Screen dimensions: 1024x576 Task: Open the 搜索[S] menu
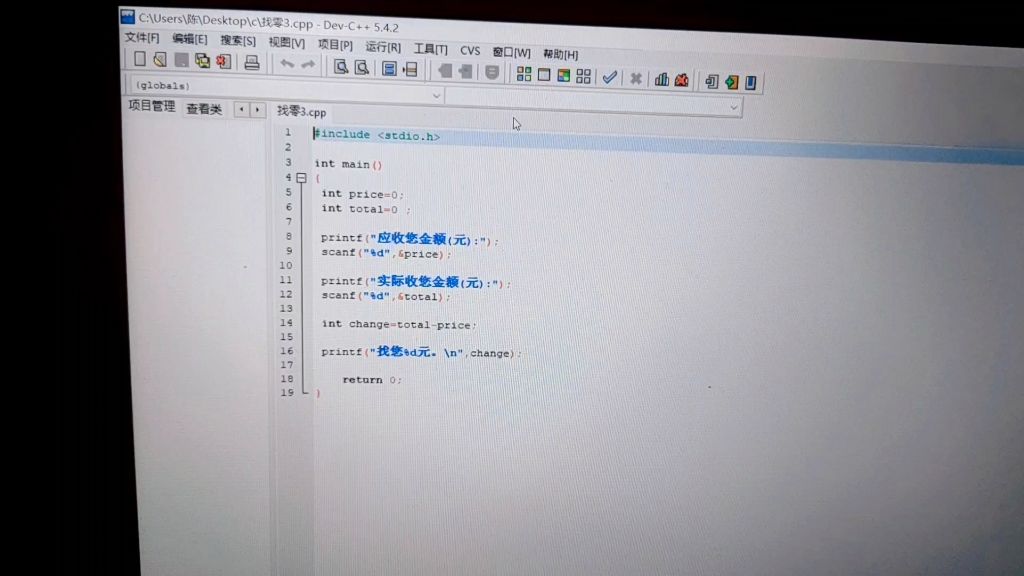[238, 40]
